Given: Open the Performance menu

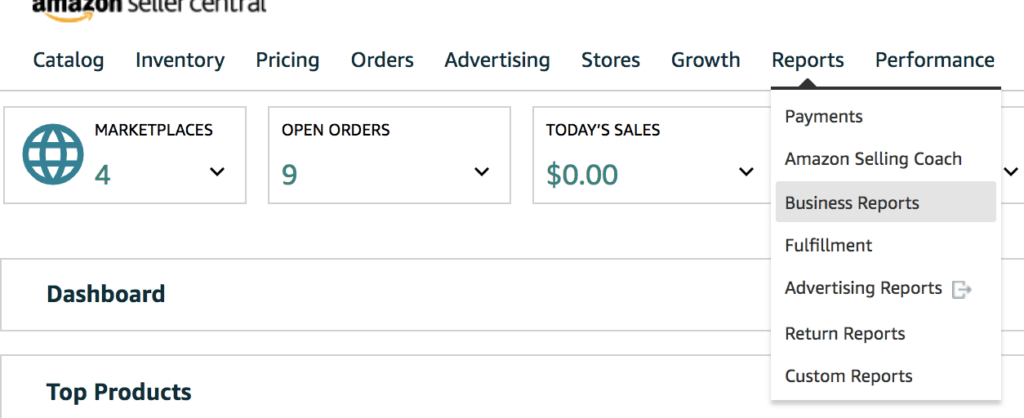Looking at the screenshot, I should click(x=934, y=60).
